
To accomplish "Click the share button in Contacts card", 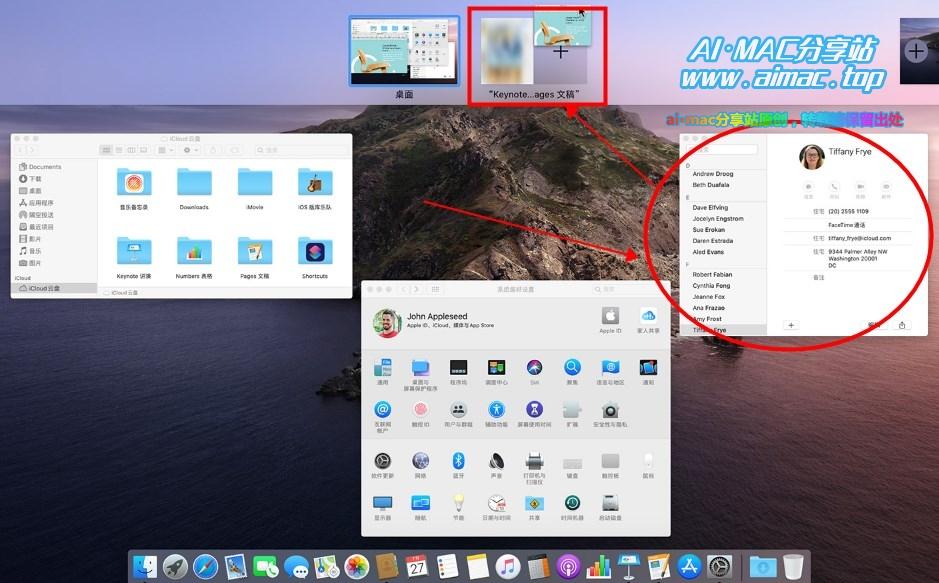I will coord(902,325).
